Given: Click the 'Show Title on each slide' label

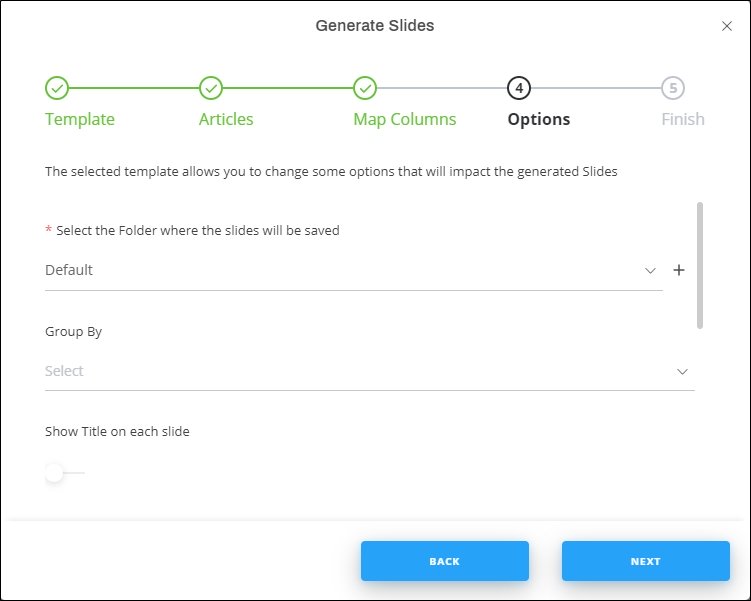Looking at the screenshot, I should (x=117, y=431).
